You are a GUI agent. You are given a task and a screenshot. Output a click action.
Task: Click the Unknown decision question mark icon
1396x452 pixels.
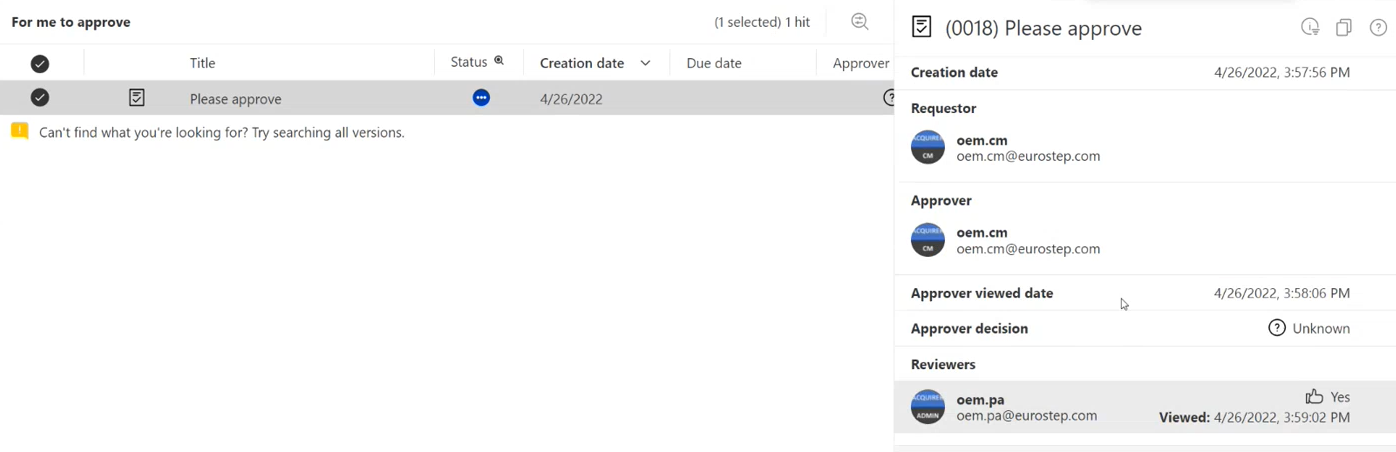pos(1277,328)
